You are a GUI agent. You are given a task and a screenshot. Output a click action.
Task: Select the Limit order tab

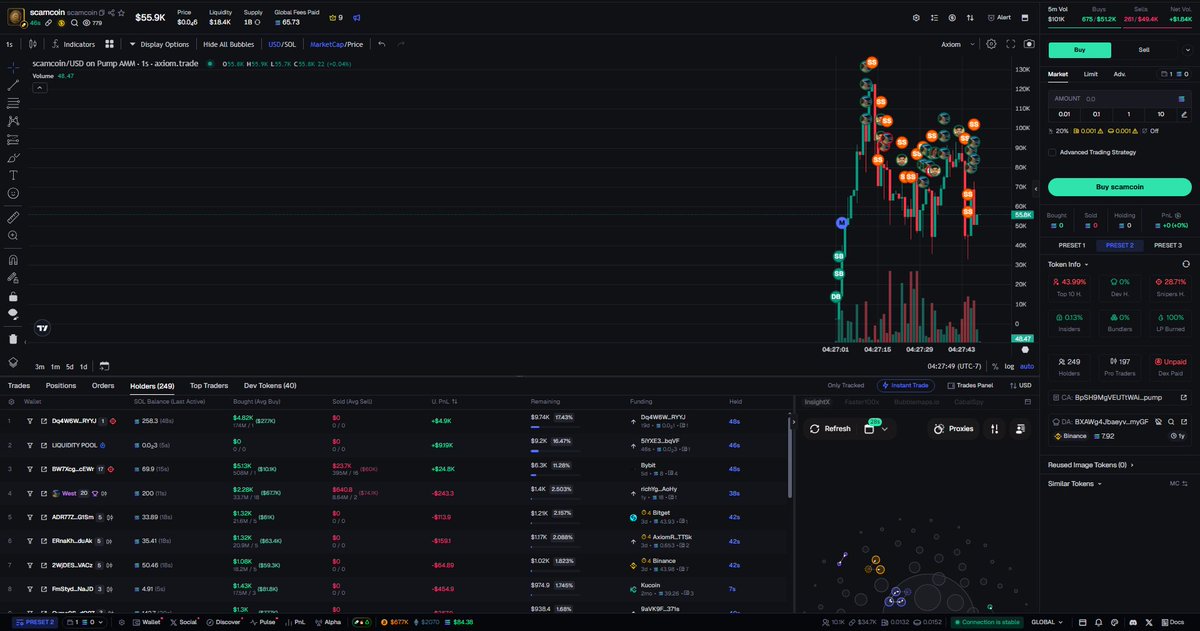tap(1091, 74)
